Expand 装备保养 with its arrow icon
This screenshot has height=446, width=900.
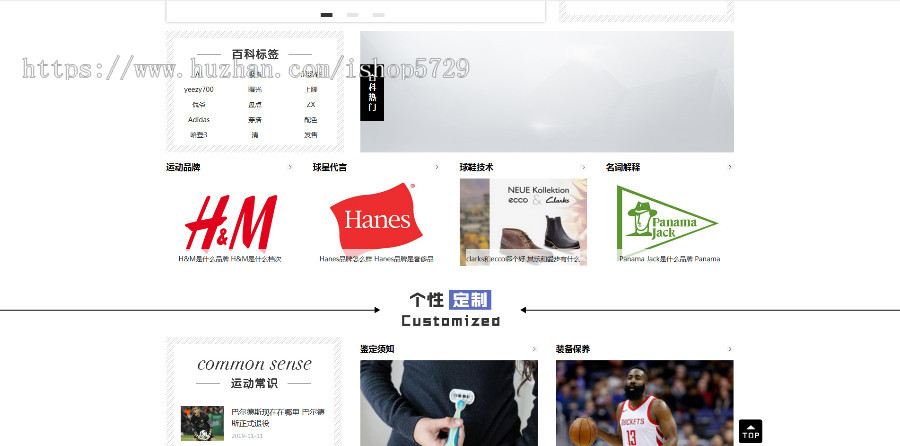point(730,349)
